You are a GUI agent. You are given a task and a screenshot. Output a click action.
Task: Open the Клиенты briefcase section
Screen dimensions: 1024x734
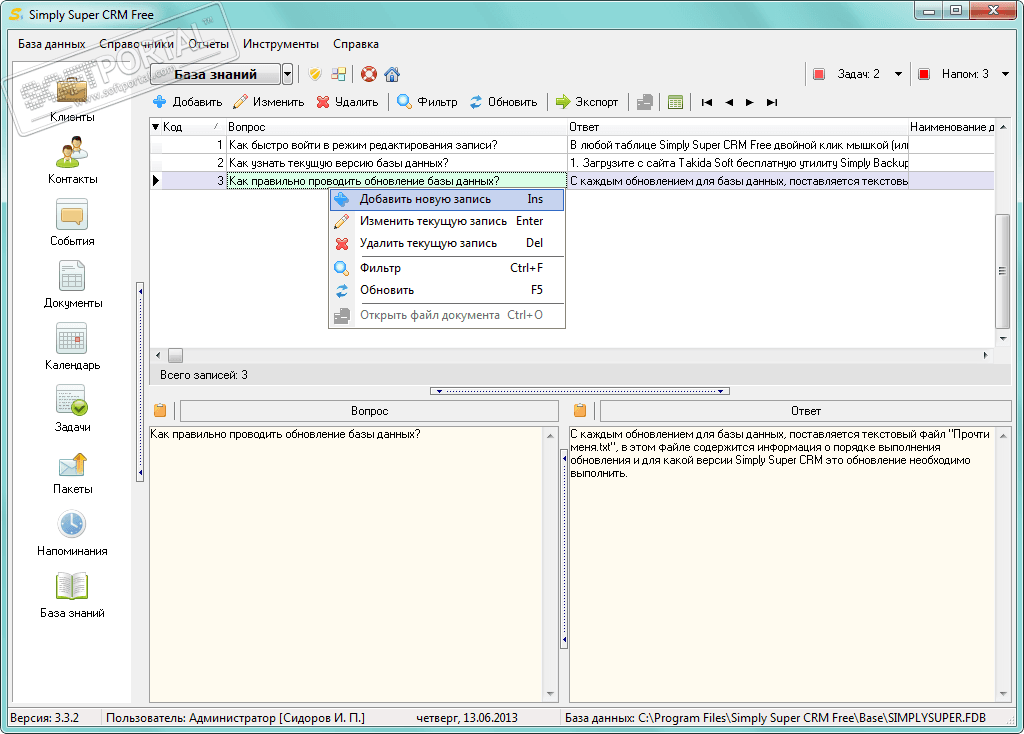point(72,98)
